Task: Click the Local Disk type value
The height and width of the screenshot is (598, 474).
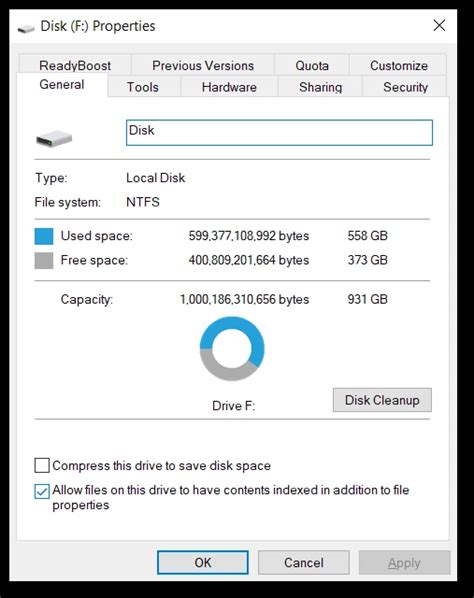Action: coord(156,178)
